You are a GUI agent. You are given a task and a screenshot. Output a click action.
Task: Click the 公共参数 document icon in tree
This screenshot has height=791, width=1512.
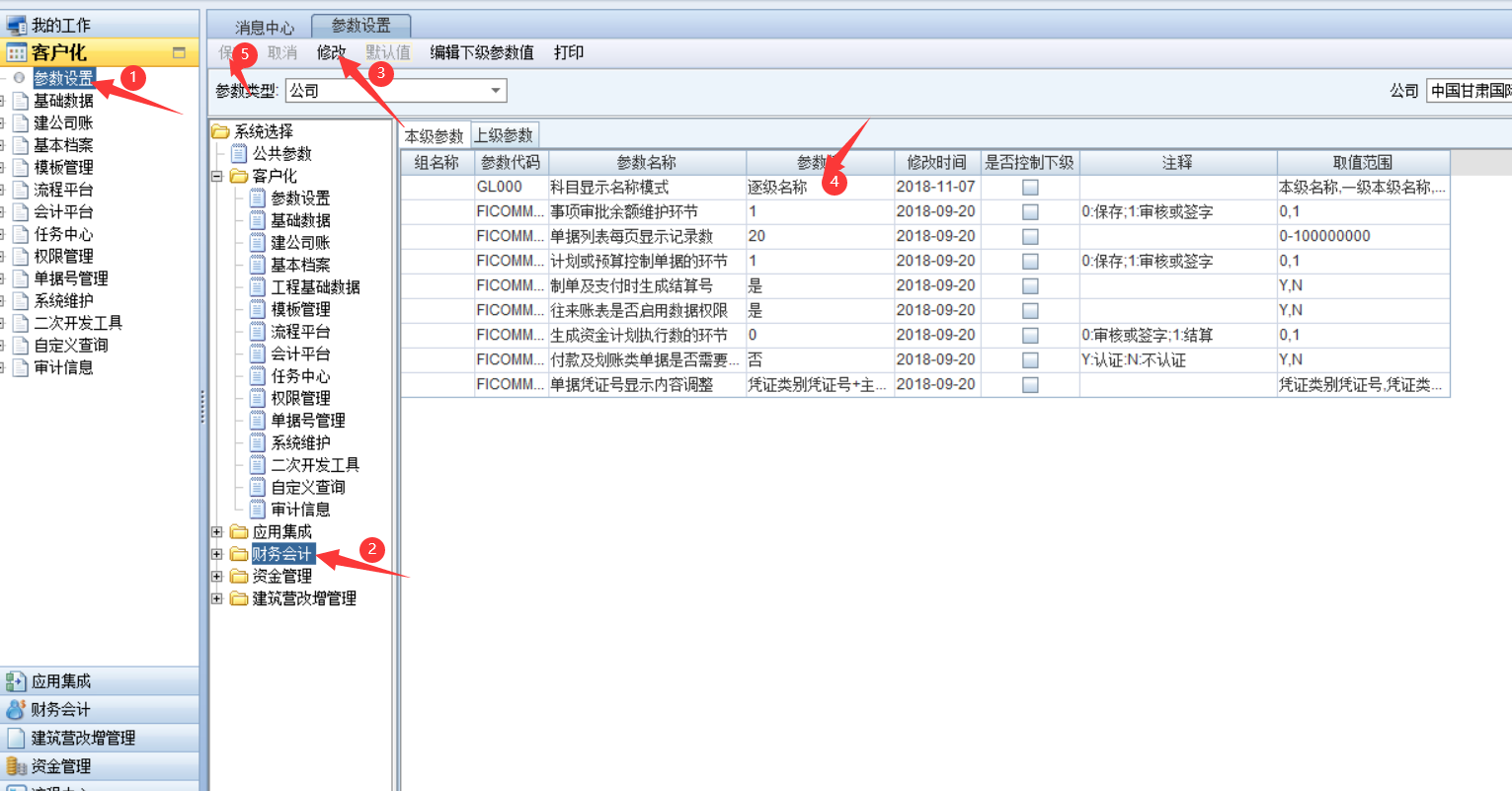click(239, 153)
